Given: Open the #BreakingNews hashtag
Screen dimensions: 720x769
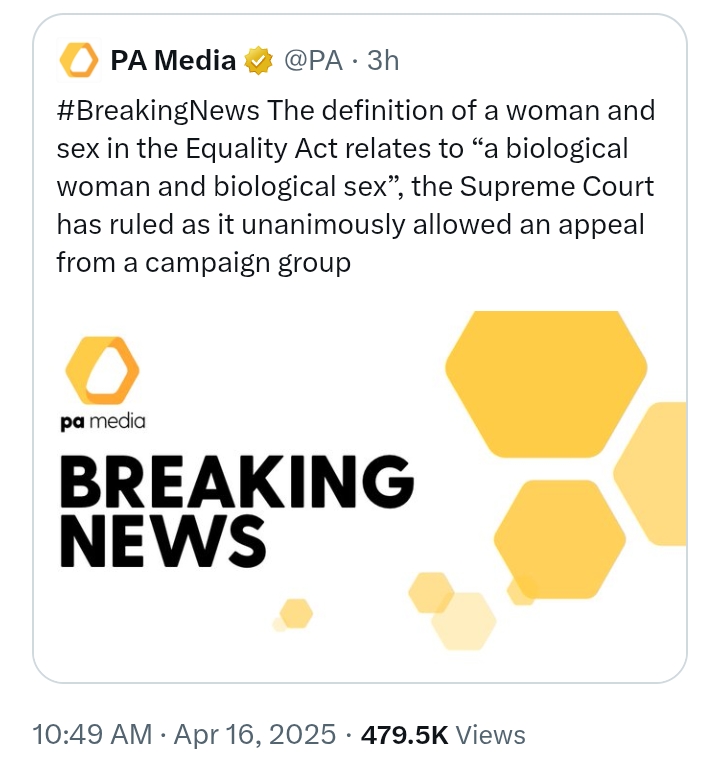Looking at the screenshot, I should coord(158,111).
